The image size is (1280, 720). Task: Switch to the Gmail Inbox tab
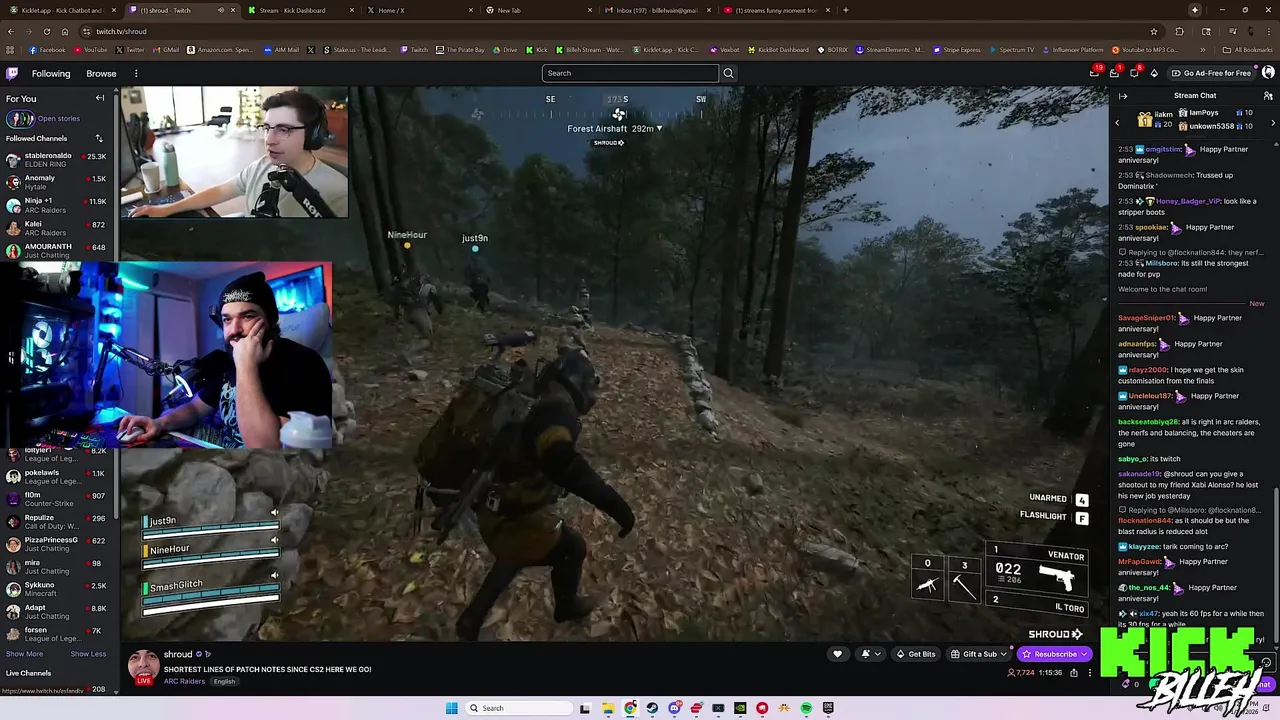pos(658,10)
